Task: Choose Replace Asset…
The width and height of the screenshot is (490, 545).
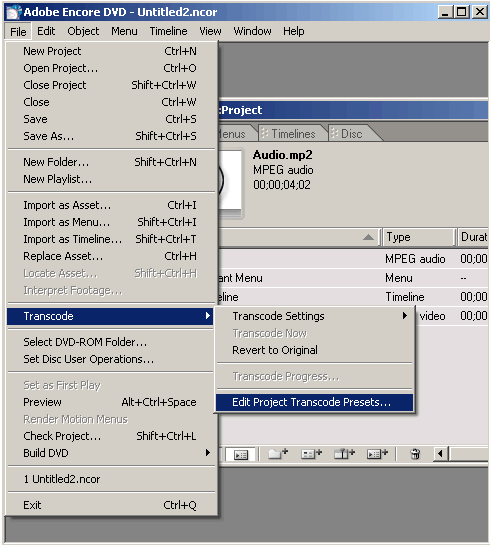Action: pyautogui.click(x=111, y=256)
